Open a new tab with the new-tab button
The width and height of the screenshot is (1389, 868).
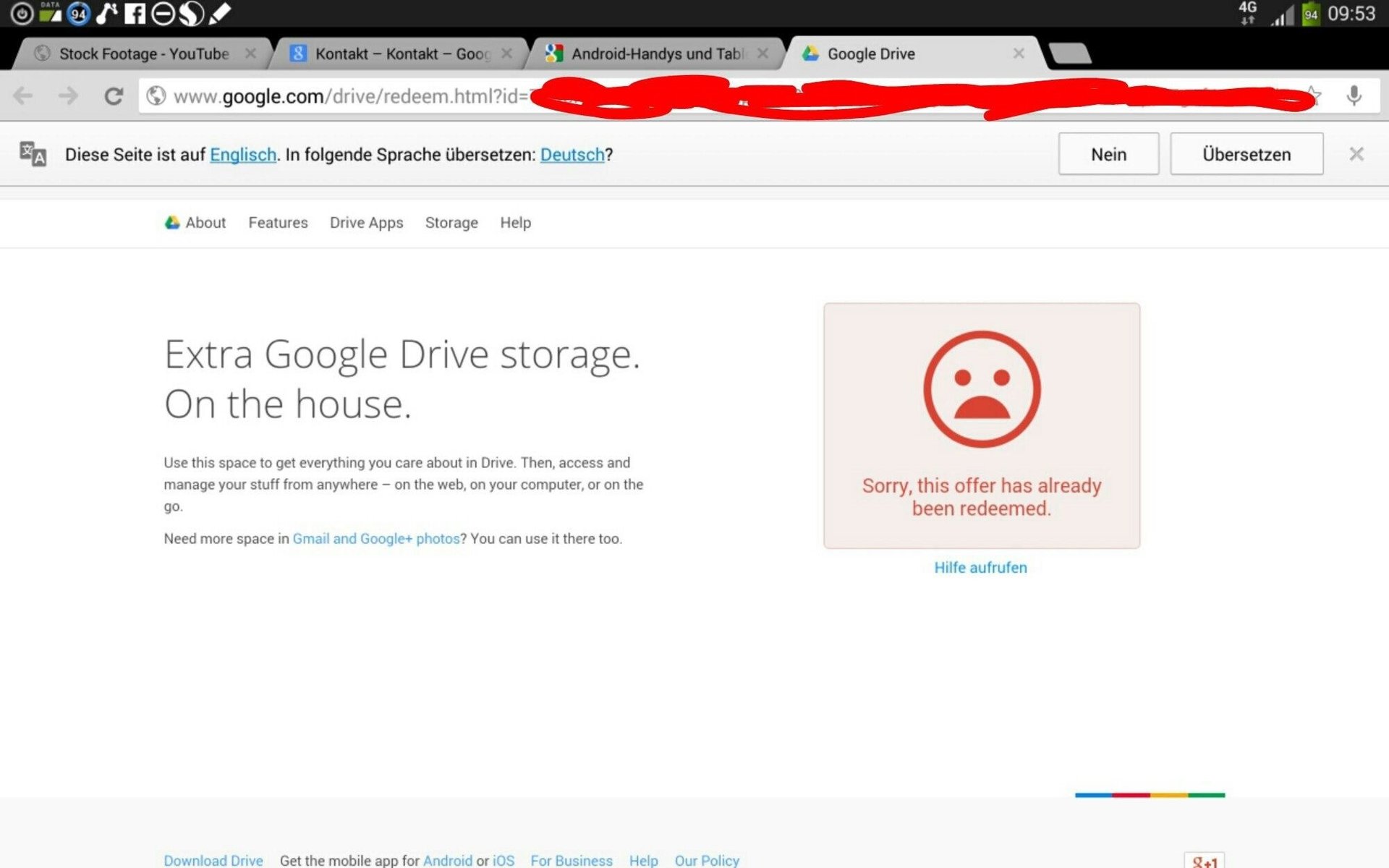tap(1069, 54)
